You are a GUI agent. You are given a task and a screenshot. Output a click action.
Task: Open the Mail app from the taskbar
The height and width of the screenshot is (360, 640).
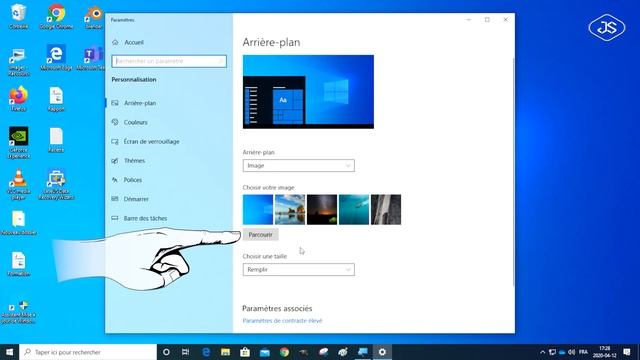pyautogui.click(x=264, y=352)
